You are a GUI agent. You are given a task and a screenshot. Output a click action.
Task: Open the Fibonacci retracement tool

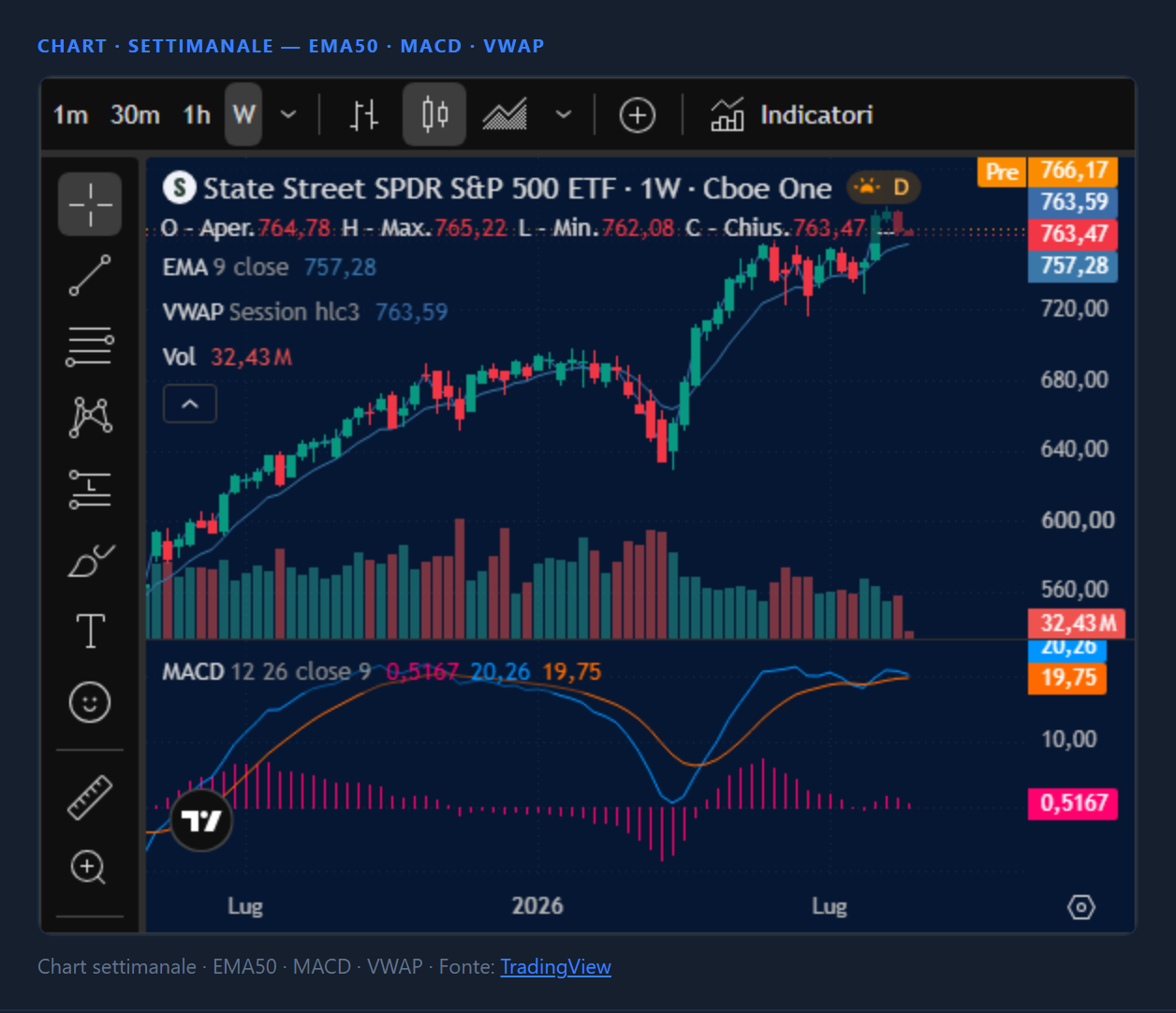[x=90, y=346]
